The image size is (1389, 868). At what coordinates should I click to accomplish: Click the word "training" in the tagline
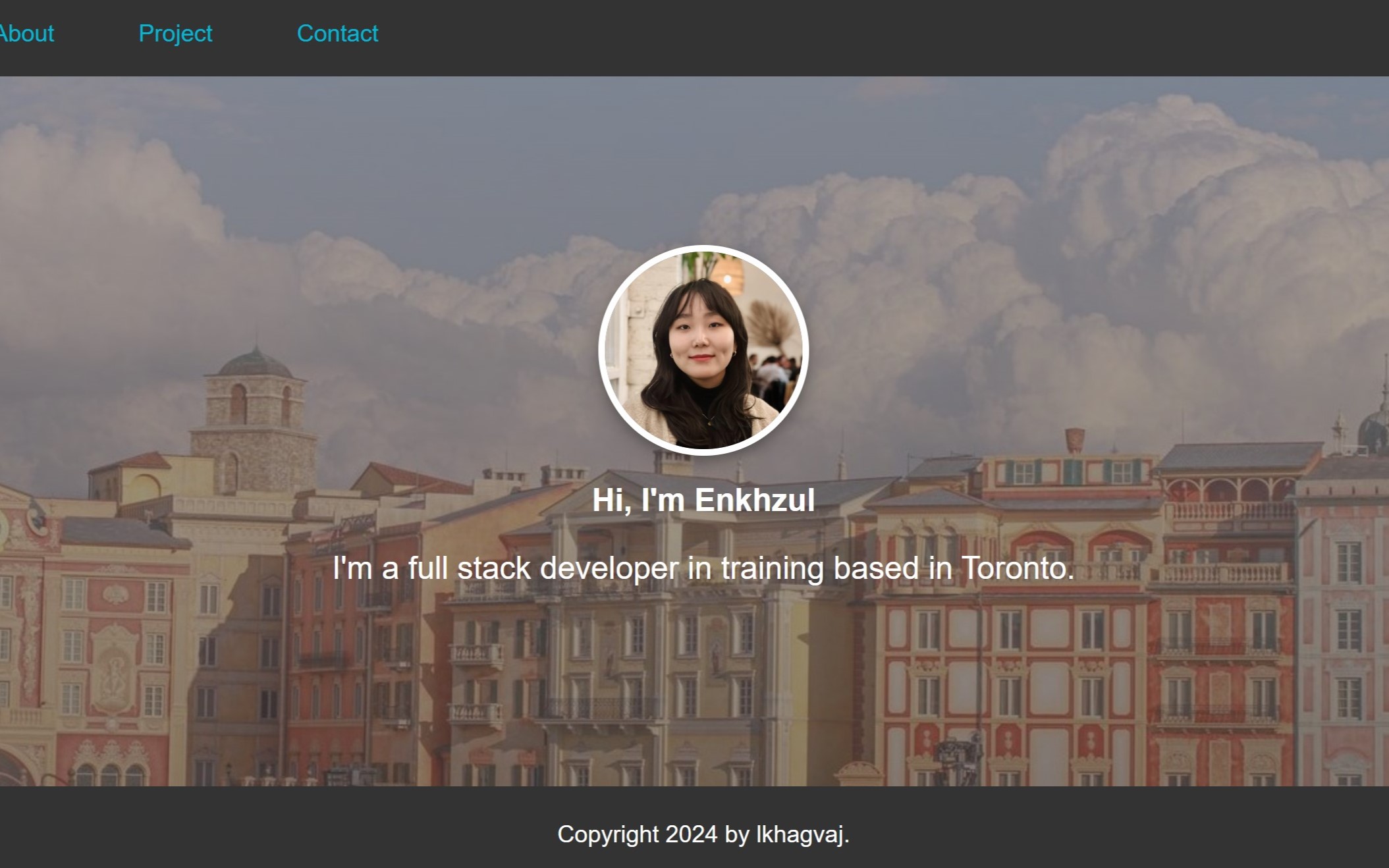click(x=772, y=568)
